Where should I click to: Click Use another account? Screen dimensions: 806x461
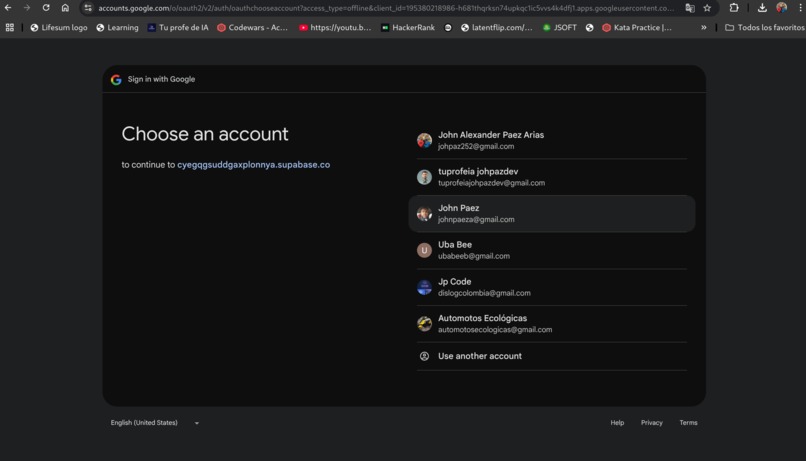pos(552,356)
